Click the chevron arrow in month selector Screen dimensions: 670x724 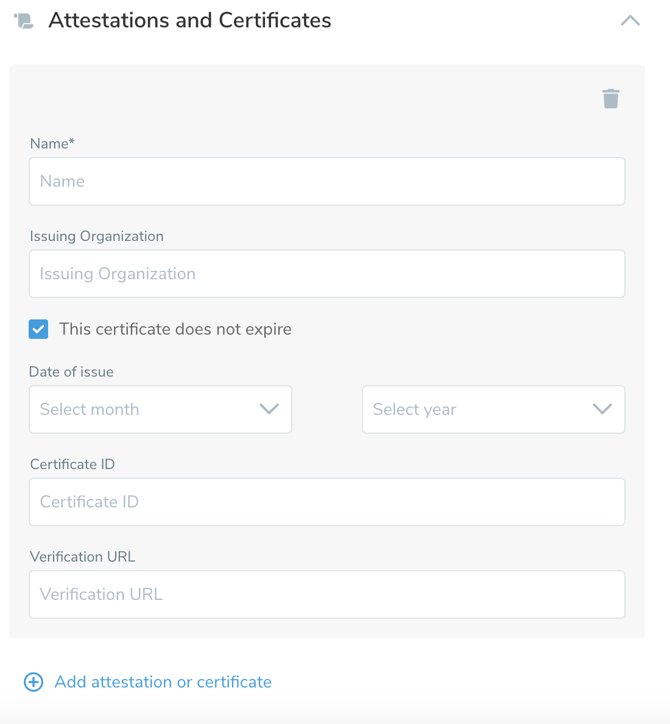(269, 409)
